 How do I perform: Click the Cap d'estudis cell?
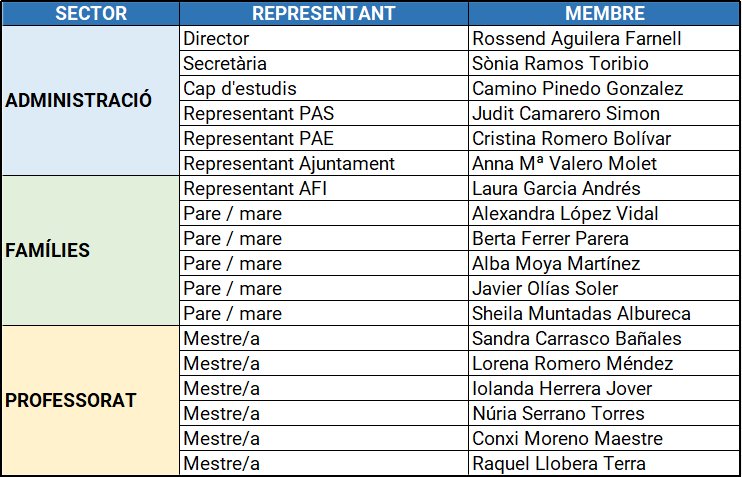coord(323,89)
